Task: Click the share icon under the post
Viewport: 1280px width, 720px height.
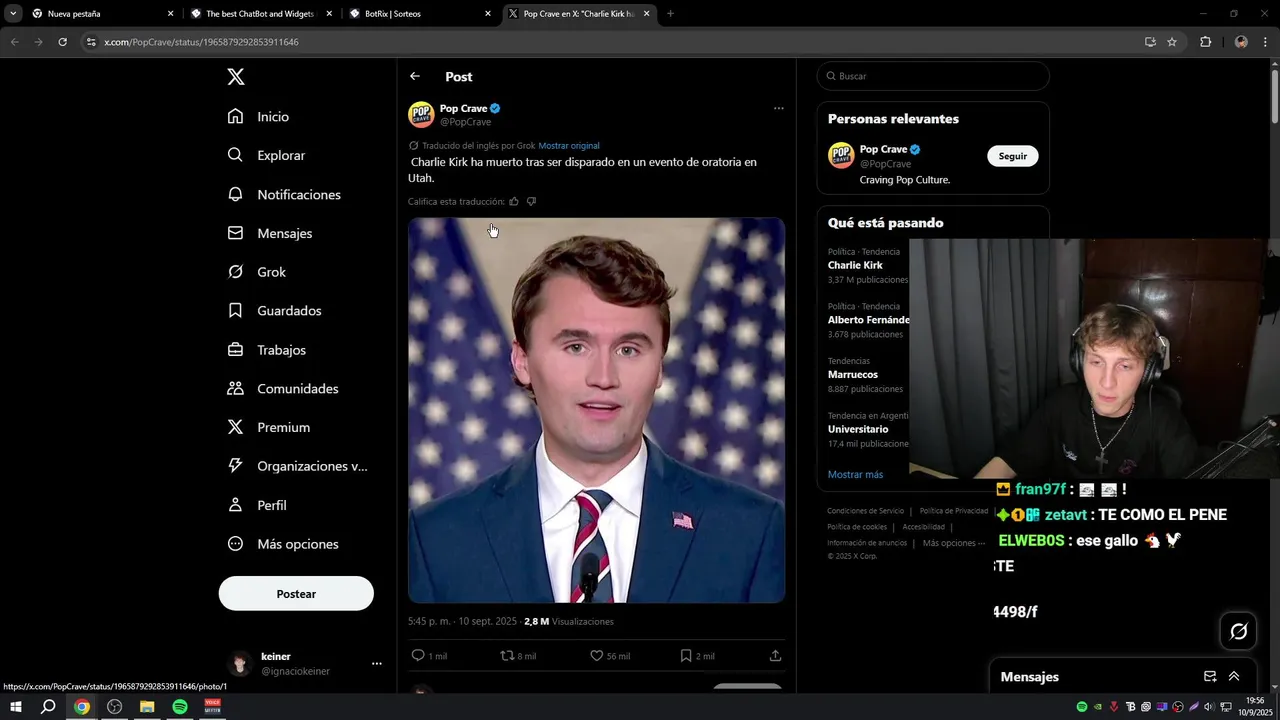Action: click(x=775, y=656)
